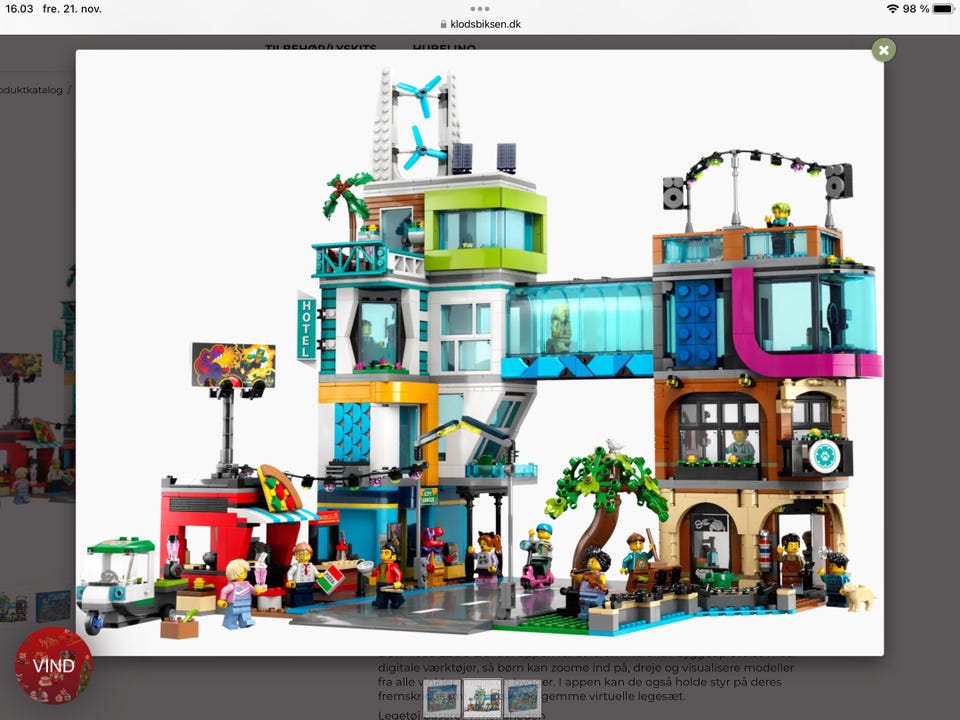Tap the Wi-Fi icon in status bar
Screen dimensions: 960x720
(893, 9)
